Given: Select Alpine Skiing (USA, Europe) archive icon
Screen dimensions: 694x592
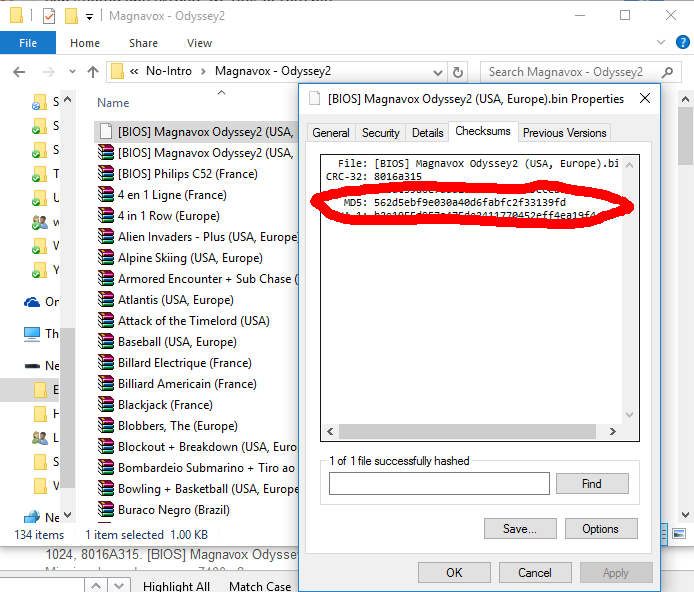Looking at the screenshot, I should point(106,258).
